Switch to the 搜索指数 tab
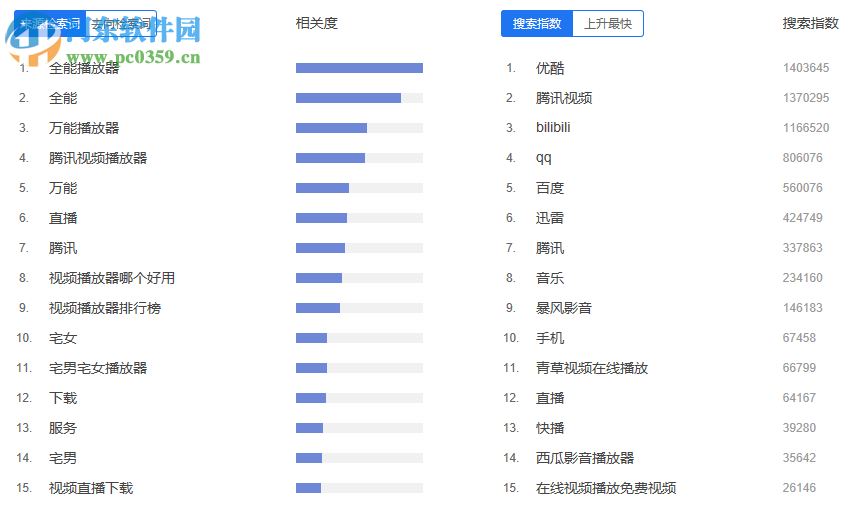Viewport: 859px width, 517px height. (536, 24)
